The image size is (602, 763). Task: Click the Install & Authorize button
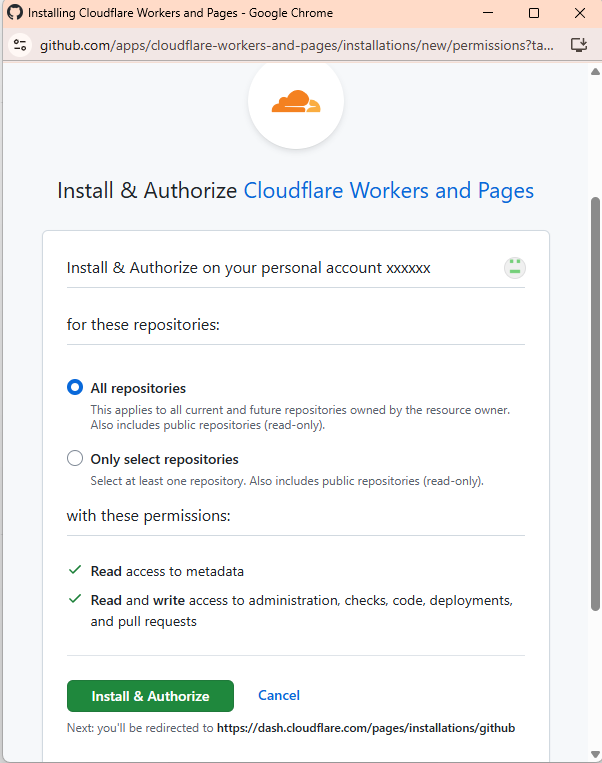pyautogui.click(x=150, y=696)
